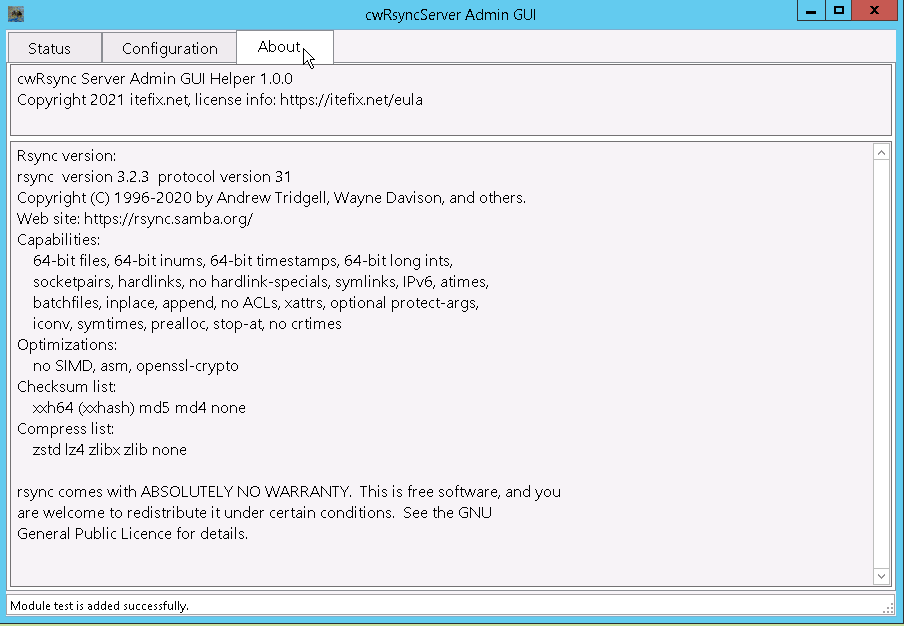The image size is (904, 626).
Task: Click the 'Module test is added successfully' status message
Action: click(x=95, y=607)
